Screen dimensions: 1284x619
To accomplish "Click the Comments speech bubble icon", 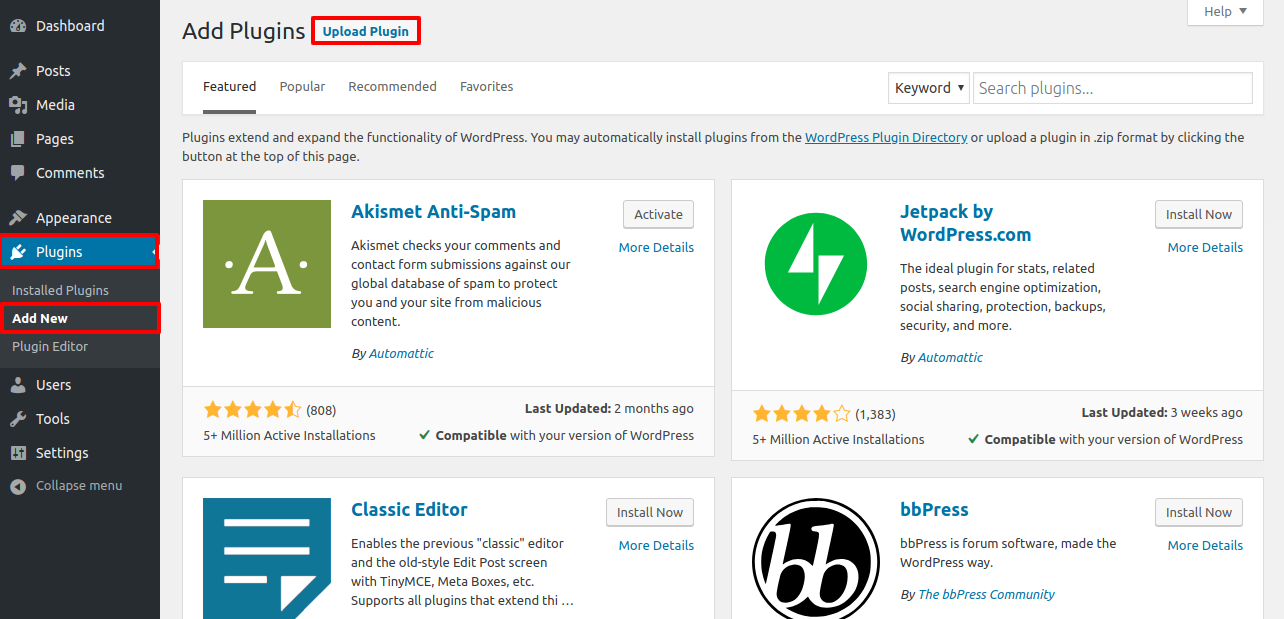I will click(18, 173).
